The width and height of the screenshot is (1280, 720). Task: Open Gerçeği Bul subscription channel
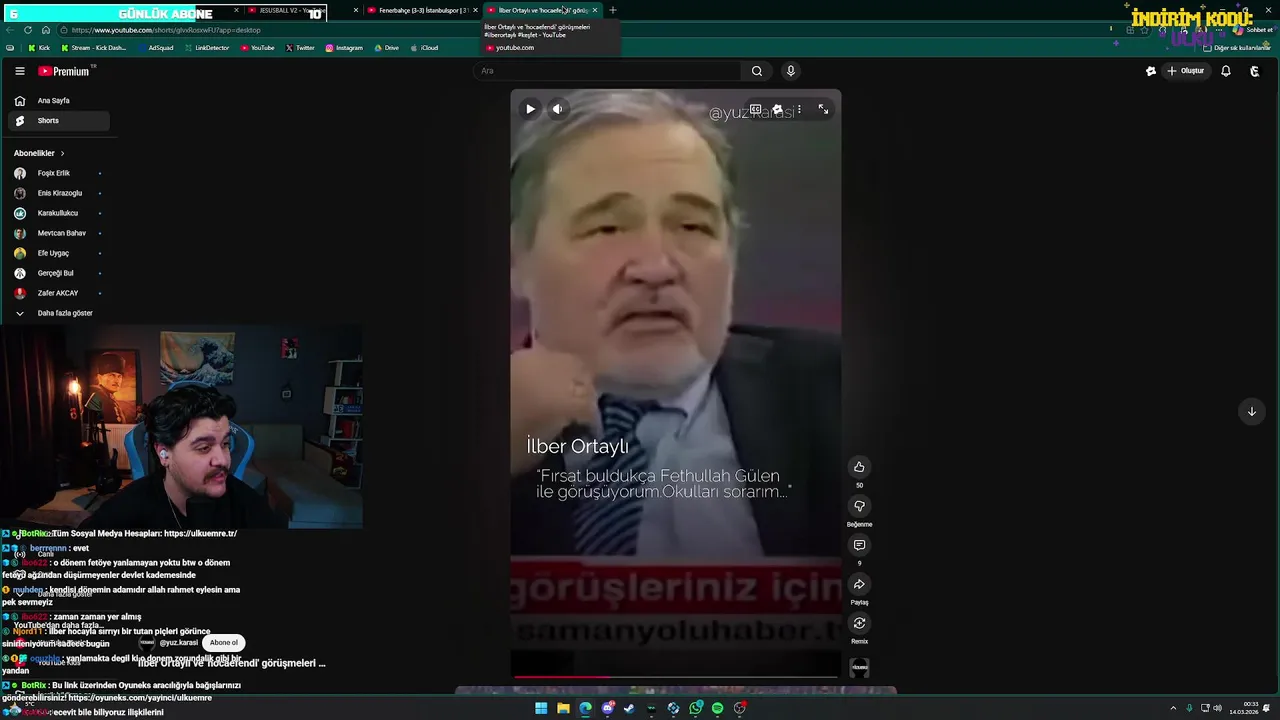(x=59, y=273)
